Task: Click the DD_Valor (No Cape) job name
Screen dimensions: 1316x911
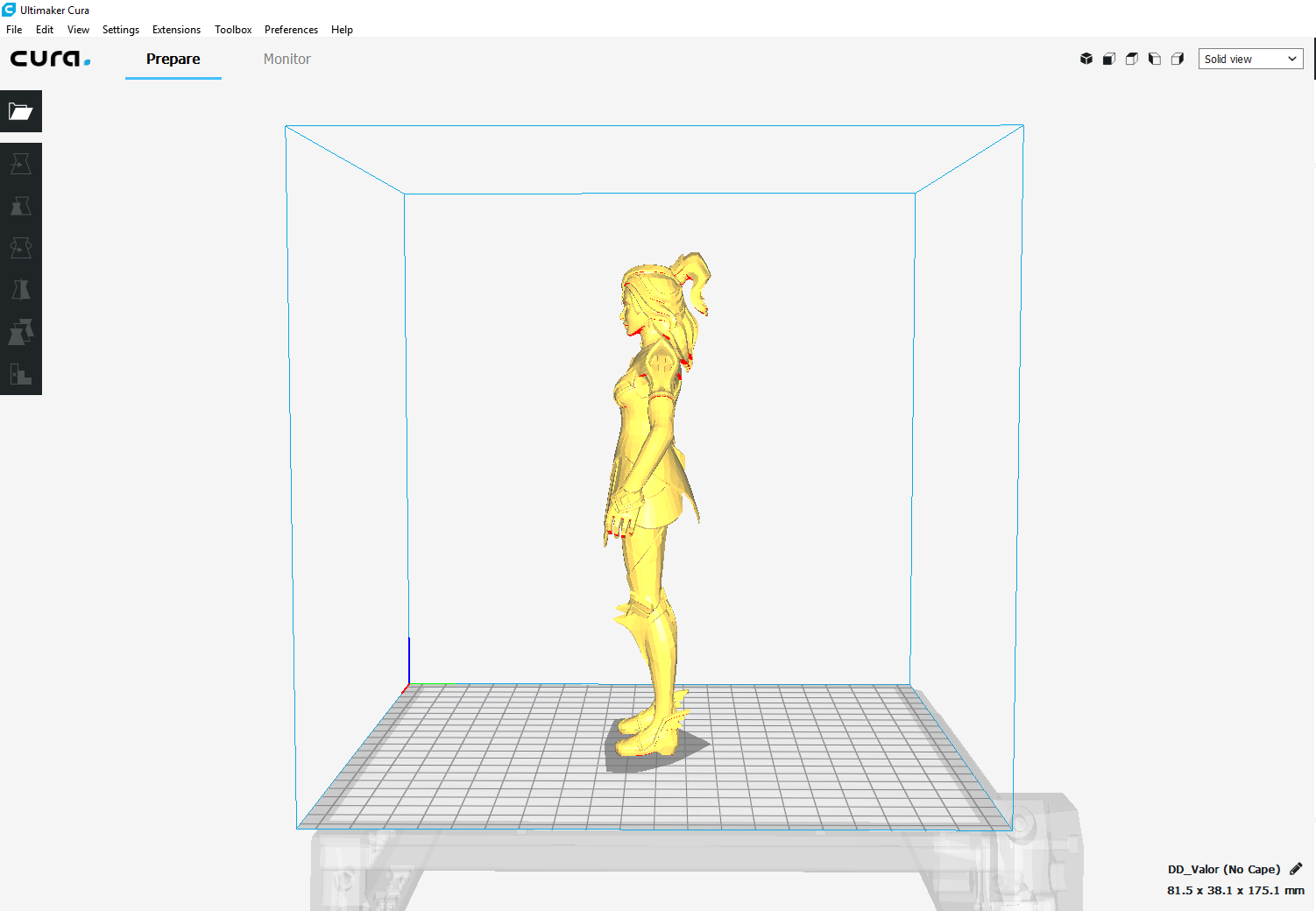Action: pos(1223,869)
